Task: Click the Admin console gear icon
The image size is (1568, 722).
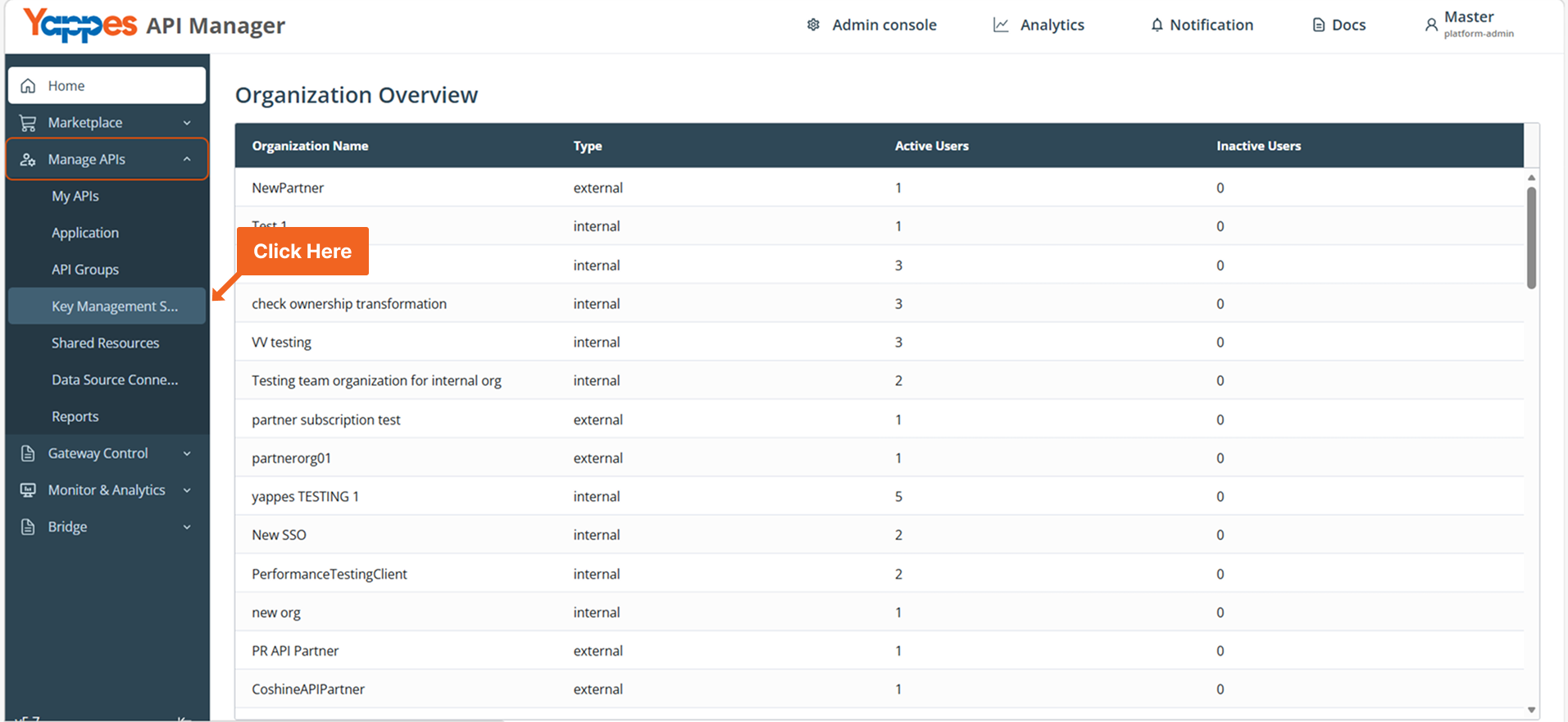Action: tap(813, 25)
